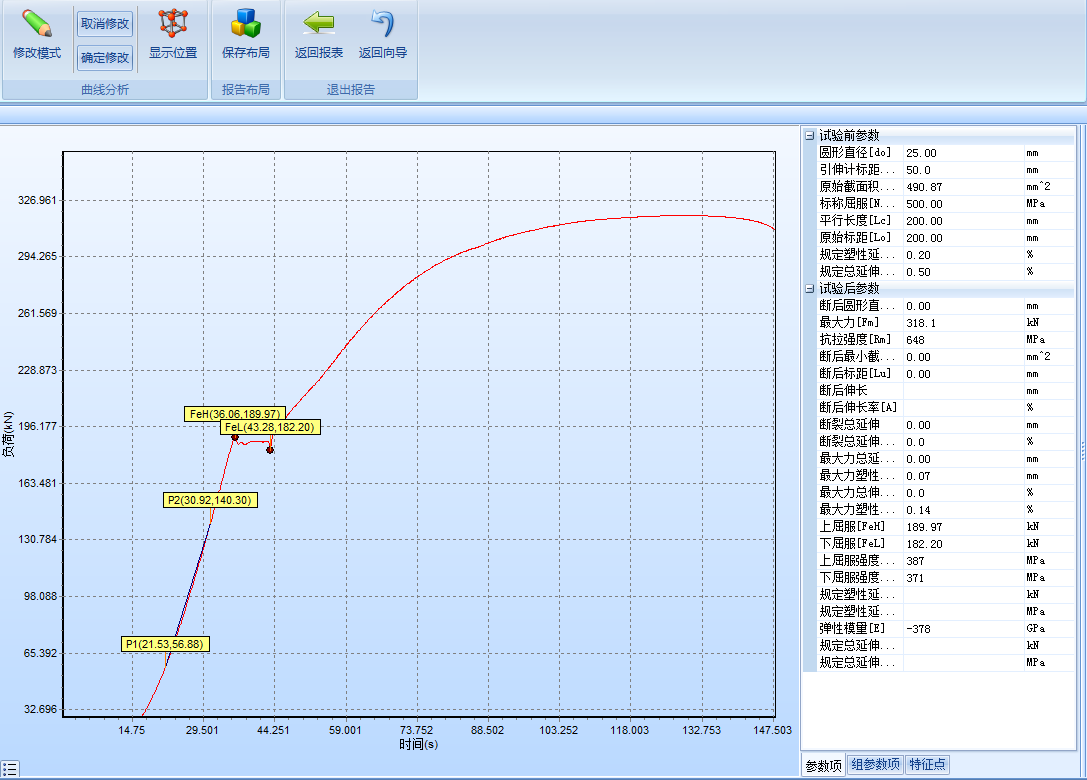The width and height of the screenshot is (1087, 780).
Task: Click the 返回报表 green arrow icon
Action: 319,24
